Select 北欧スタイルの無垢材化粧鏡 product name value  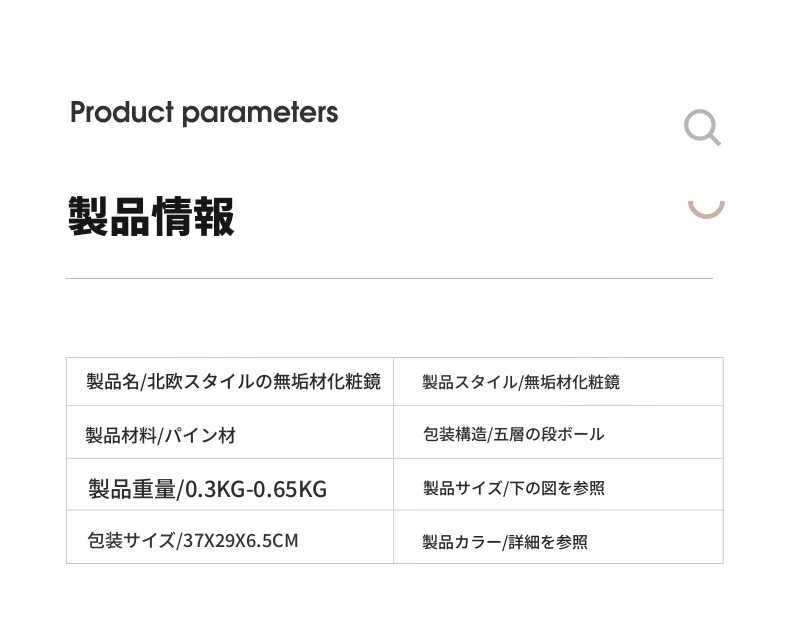tap(264, 382)
